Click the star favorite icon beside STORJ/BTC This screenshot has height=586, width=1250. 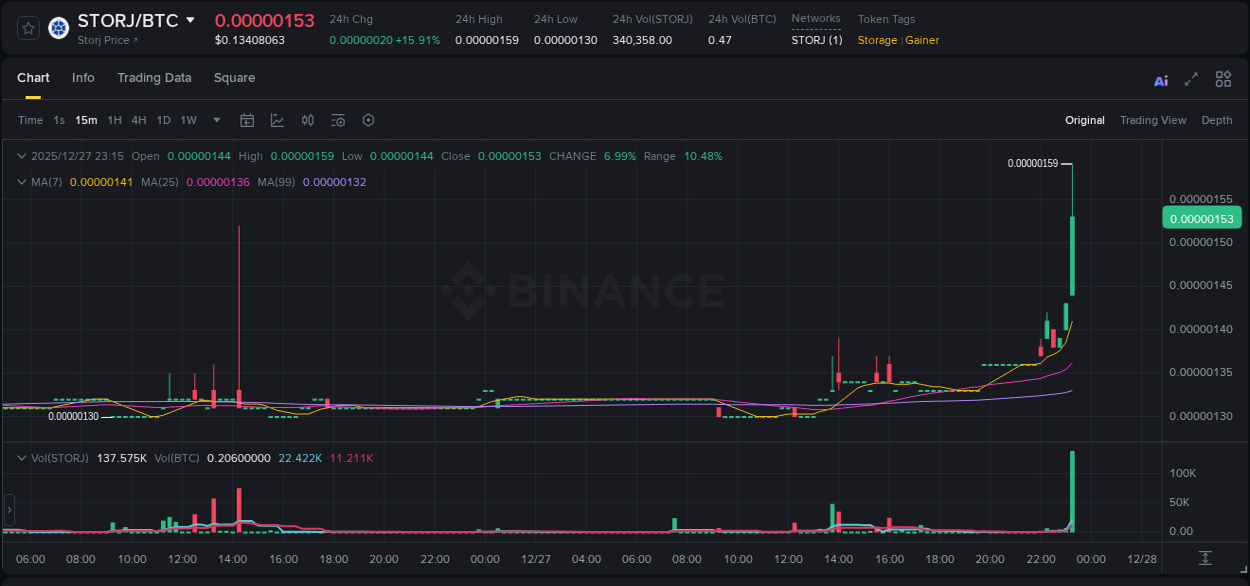[27, 27]
